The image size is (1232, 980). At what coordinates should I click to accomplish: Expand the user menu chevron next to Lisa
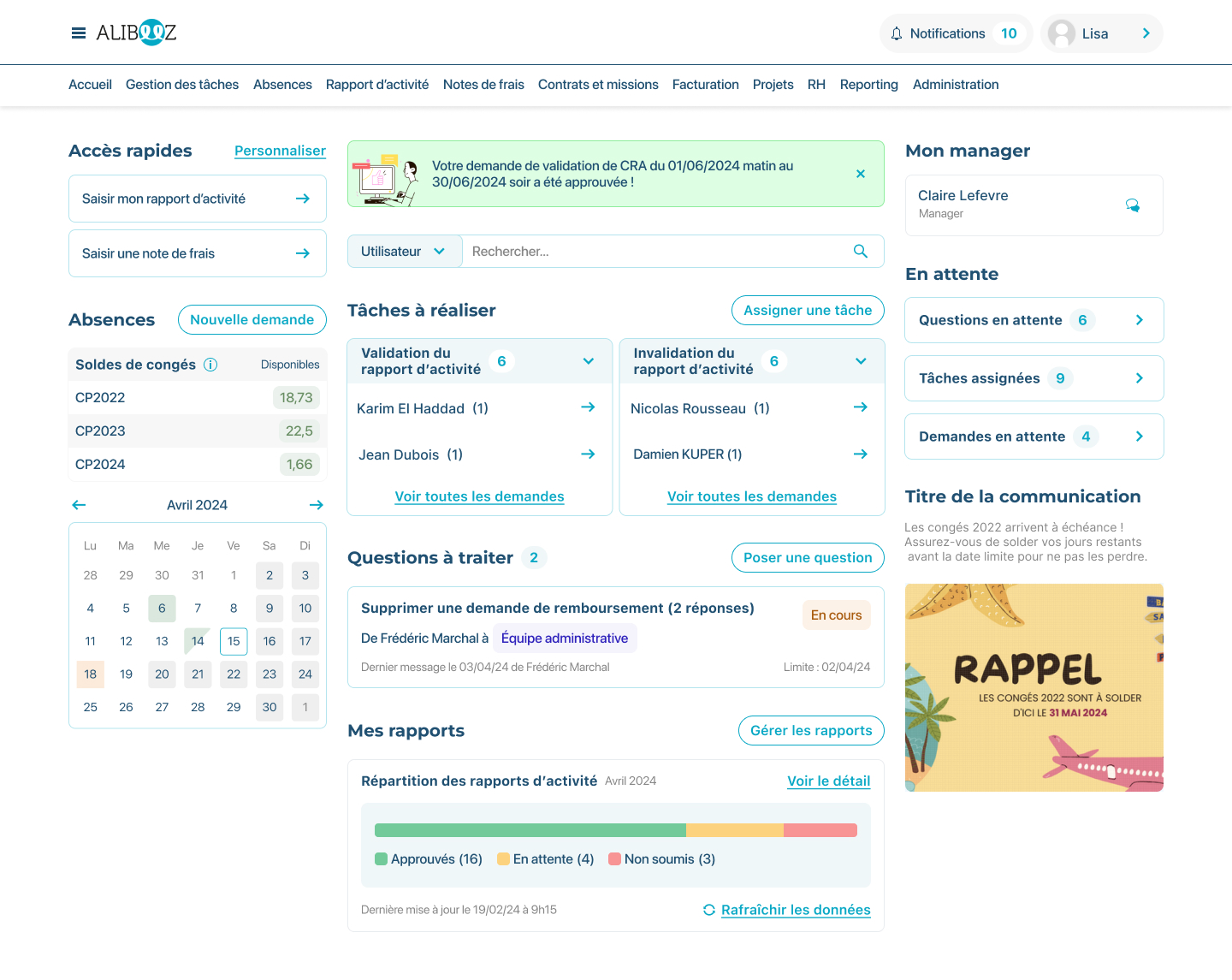(x=1146, y=33)
